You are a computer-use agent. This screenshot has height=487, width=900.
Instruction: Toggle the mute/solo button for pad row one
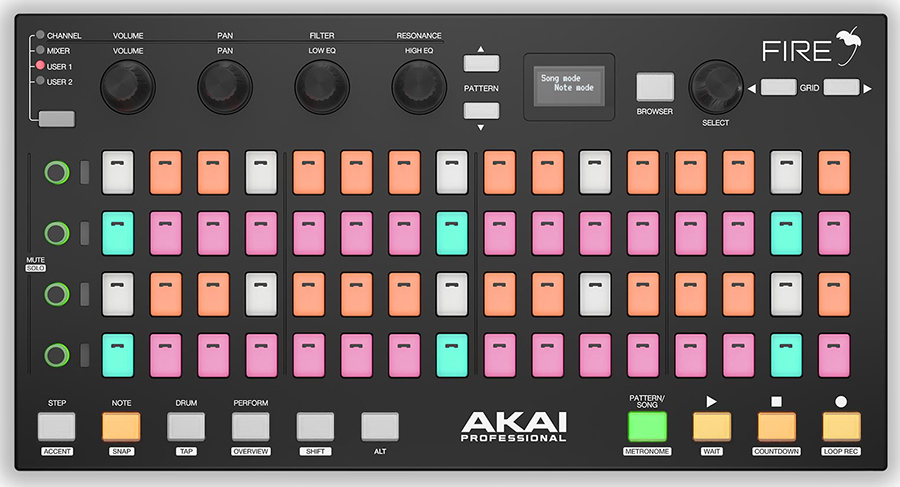[x=57, y=172]
